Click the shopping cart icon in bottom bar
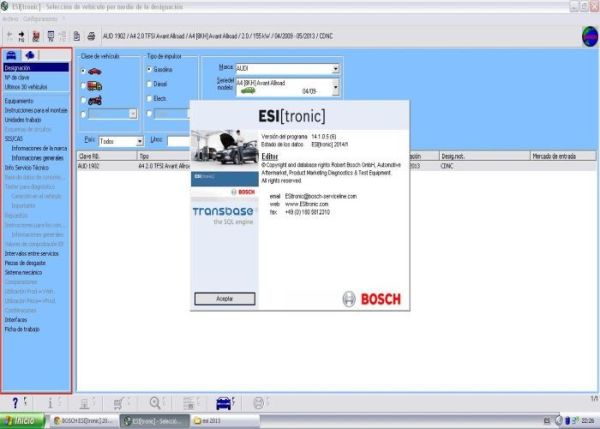Image resolution: width=600 pixels, height=429 pixels. 119,403
